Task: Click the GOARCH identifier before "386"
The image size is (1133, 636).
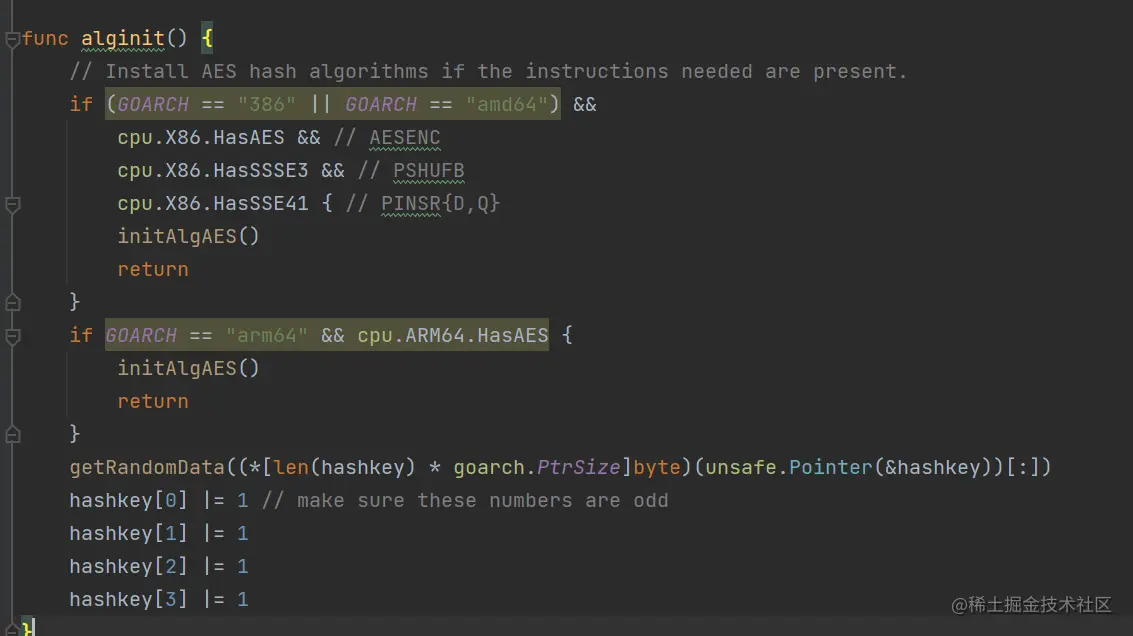Action: click(x=153, y=105)
